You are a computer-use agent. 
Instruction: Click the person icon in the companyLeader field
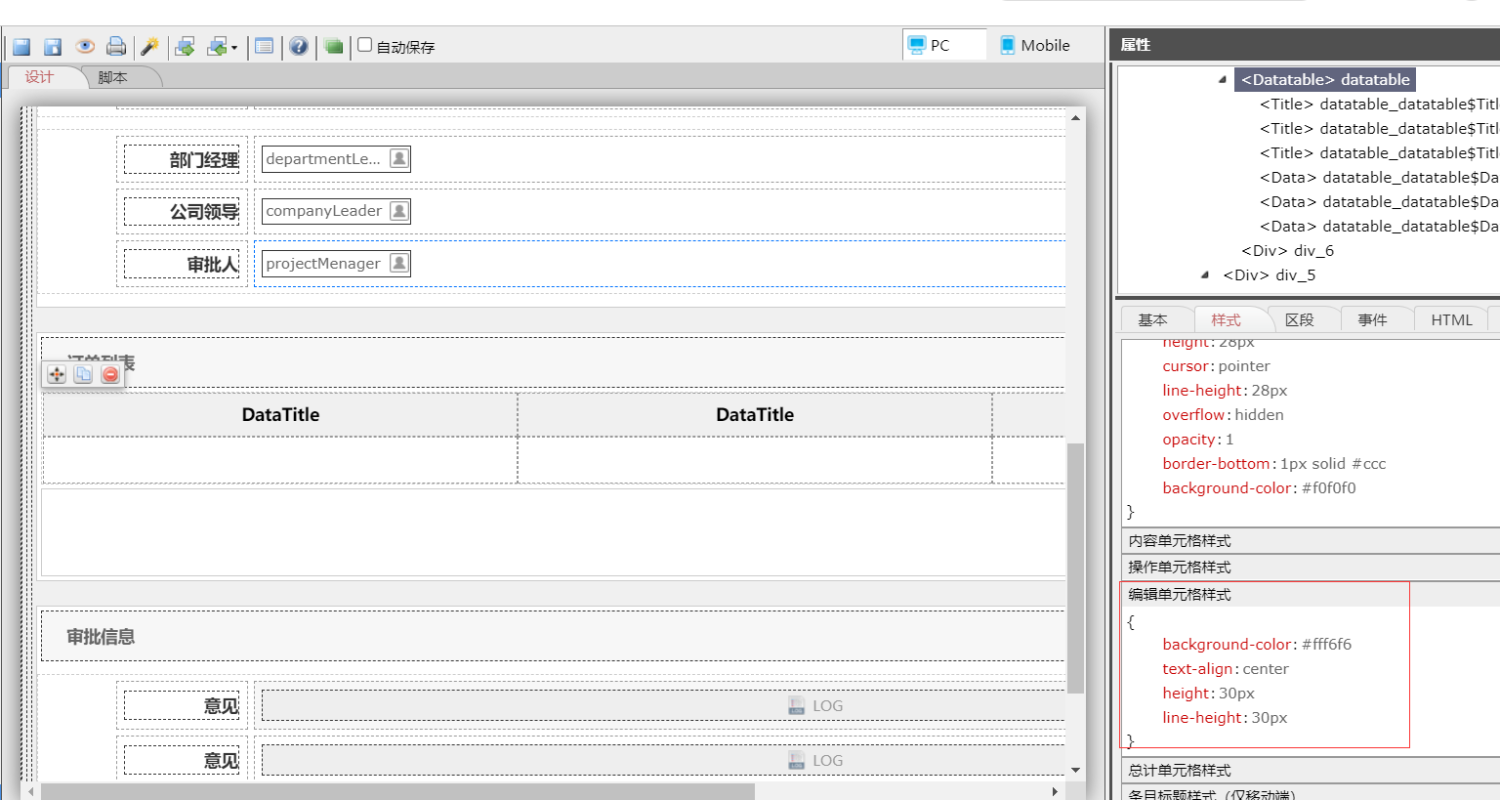[x=398, y=211]
